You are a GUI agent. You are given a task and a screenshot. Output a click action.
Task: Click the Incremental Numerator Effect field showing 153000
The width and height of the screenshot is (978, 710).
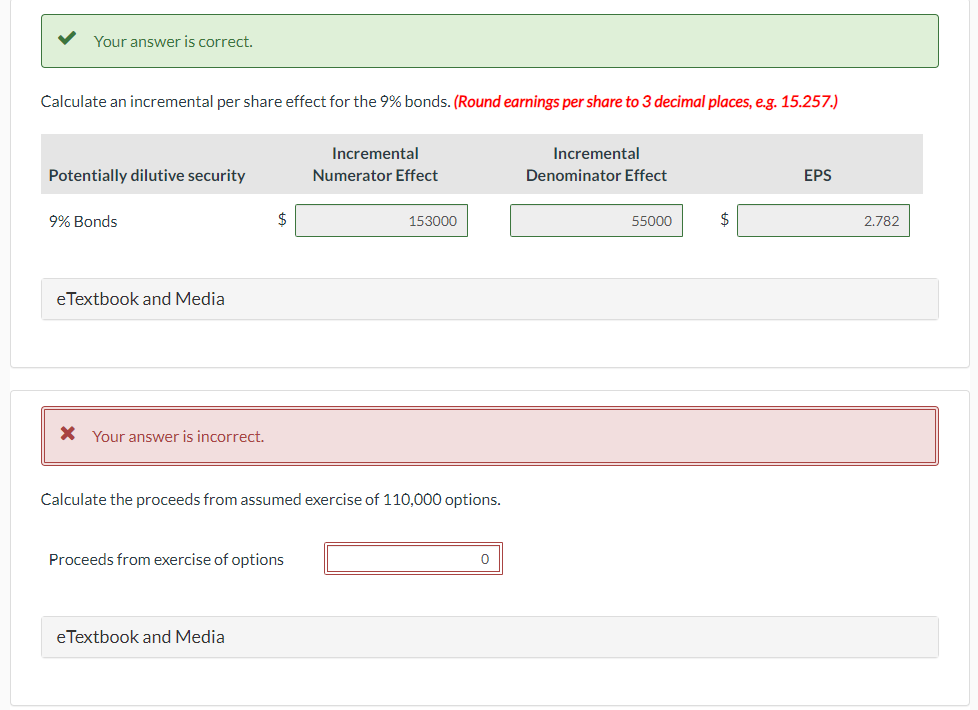click(381, 221)
